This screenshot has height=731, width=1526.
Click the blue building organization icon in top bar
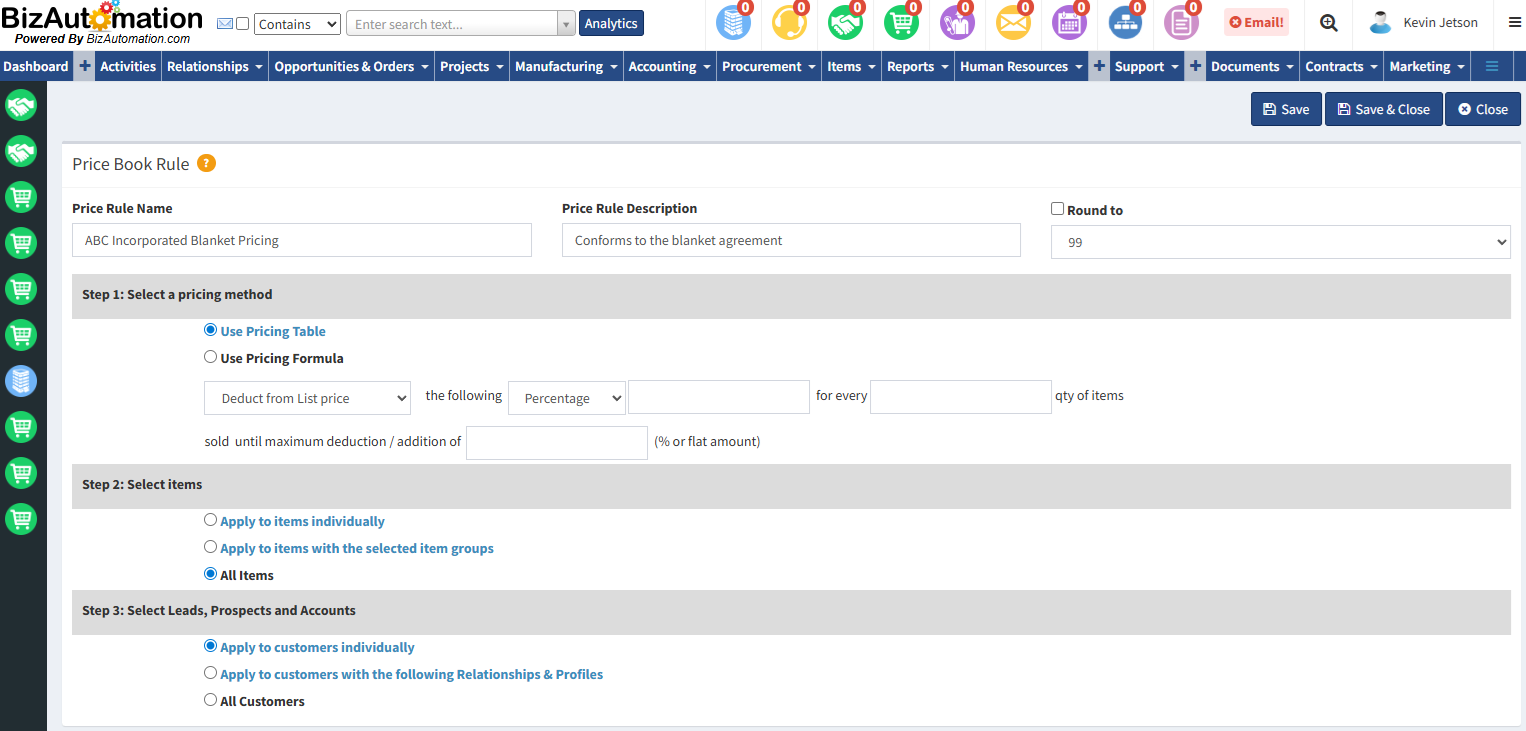[x=733, y=23]
